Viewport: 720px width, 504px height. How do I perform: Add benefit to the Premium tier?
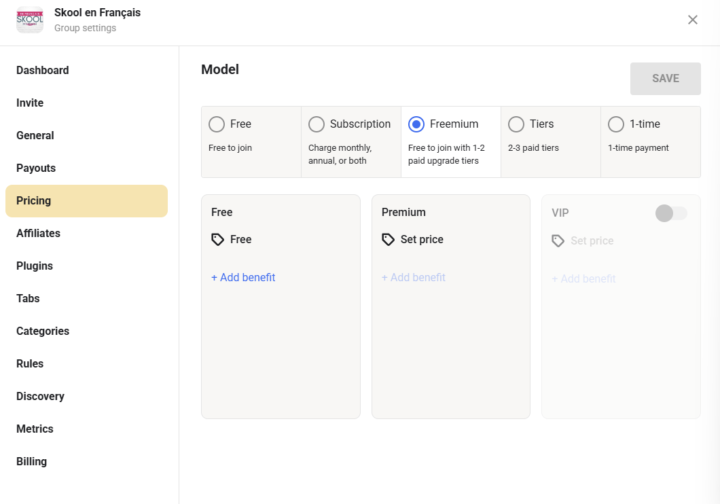(x=413, y=277)
